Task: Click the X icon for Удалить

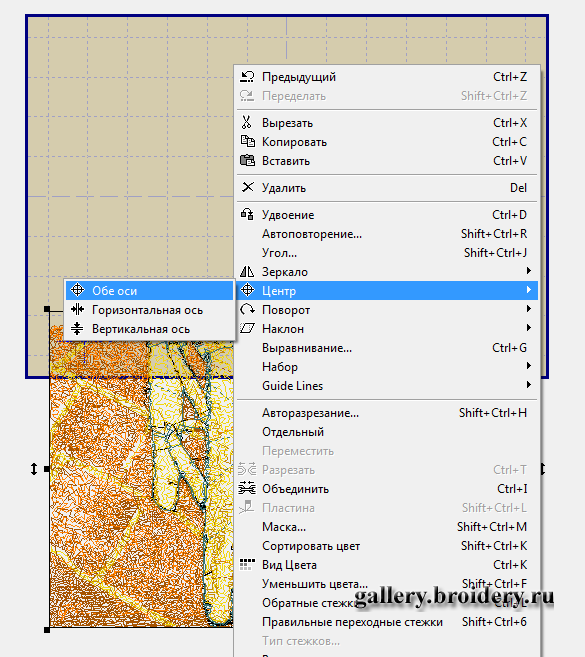Action: (248, 187)
